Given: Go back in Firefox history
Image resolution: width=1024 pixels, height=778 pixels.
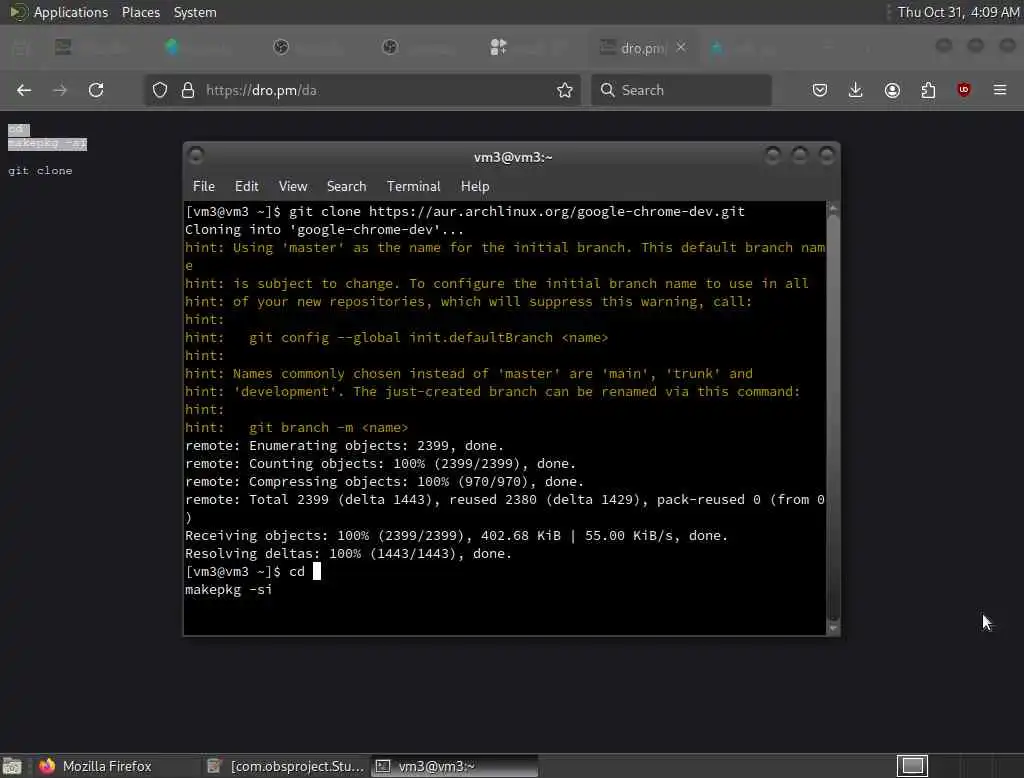Looking at the screenshot, I should pos(24,90).
